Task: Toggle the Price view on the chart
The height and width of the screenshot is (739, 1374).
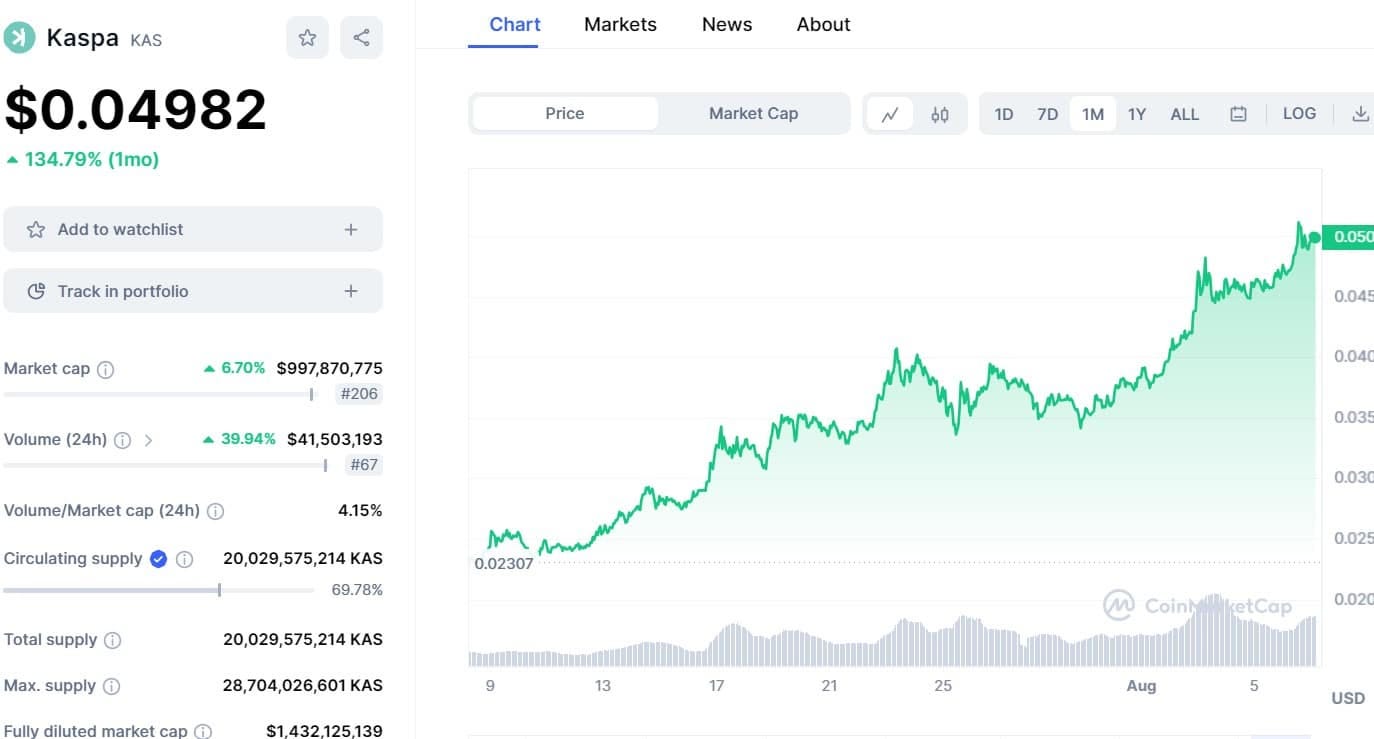Action: 563,113
